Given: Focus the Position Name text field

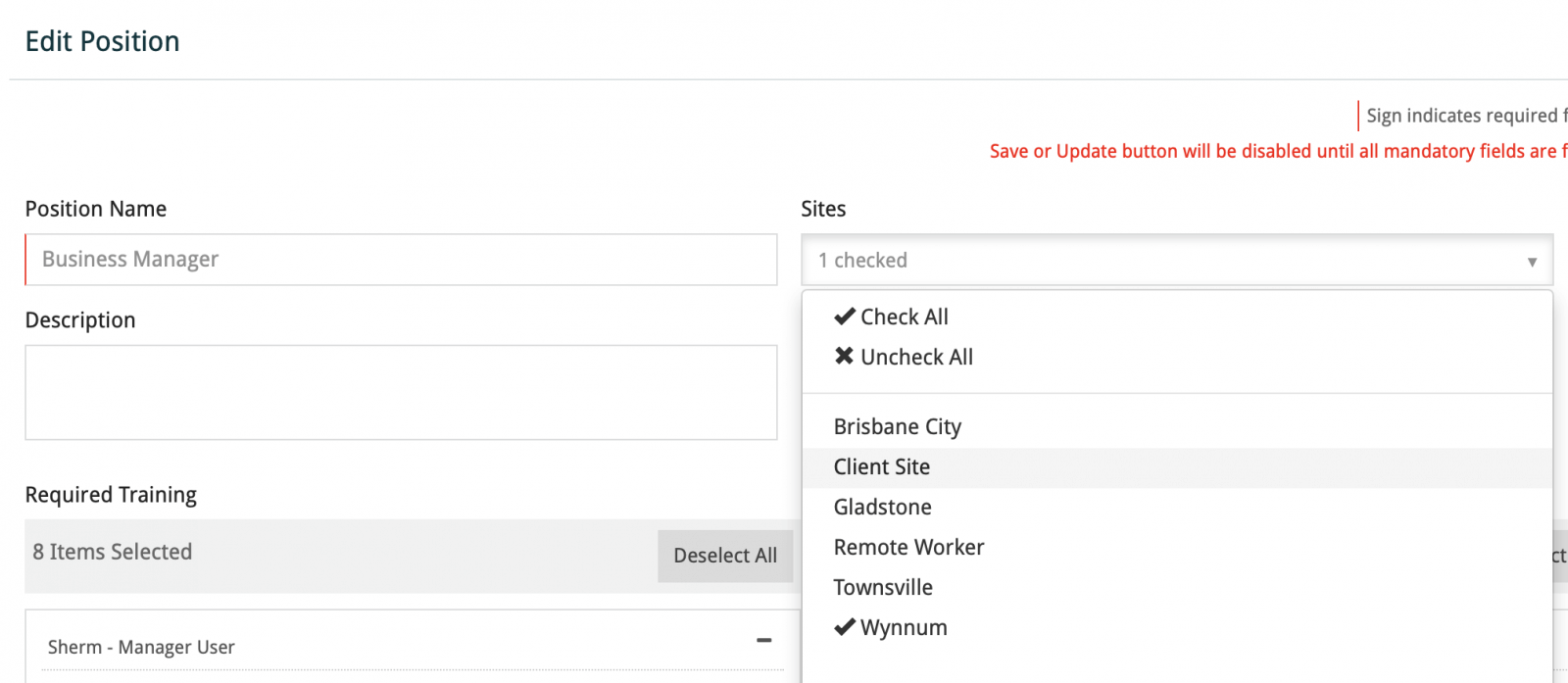Looking at the screenshot, I should [402, 260].
